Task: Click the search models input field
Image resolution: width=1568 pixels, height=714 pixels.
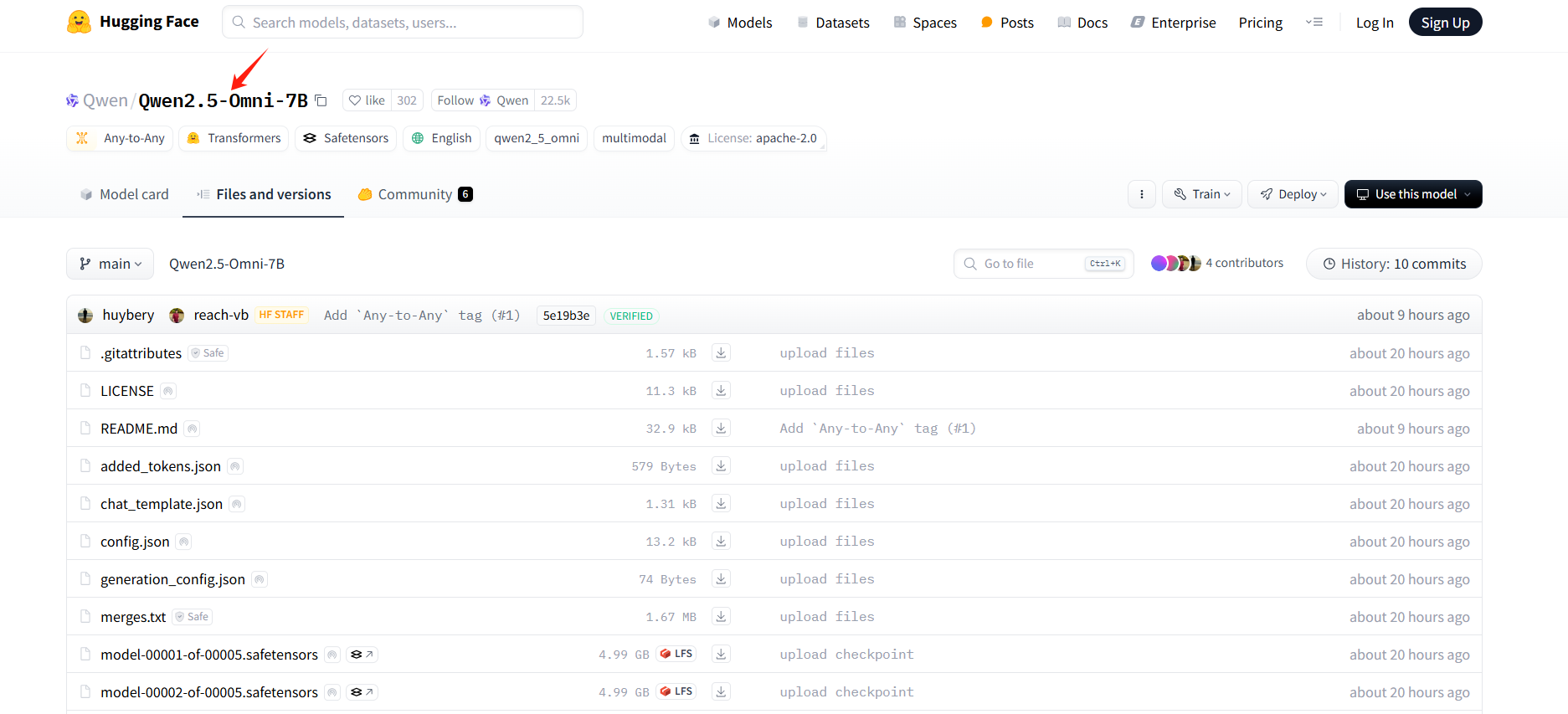Action: [x=403, y=22]
